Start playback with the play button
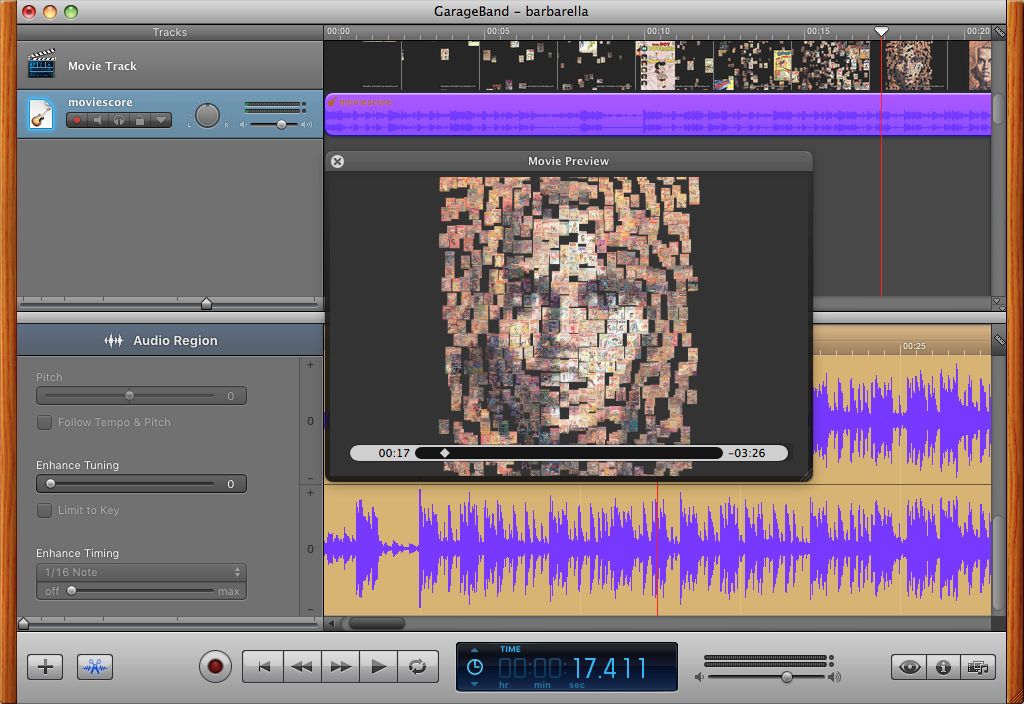 coord(379,667)
